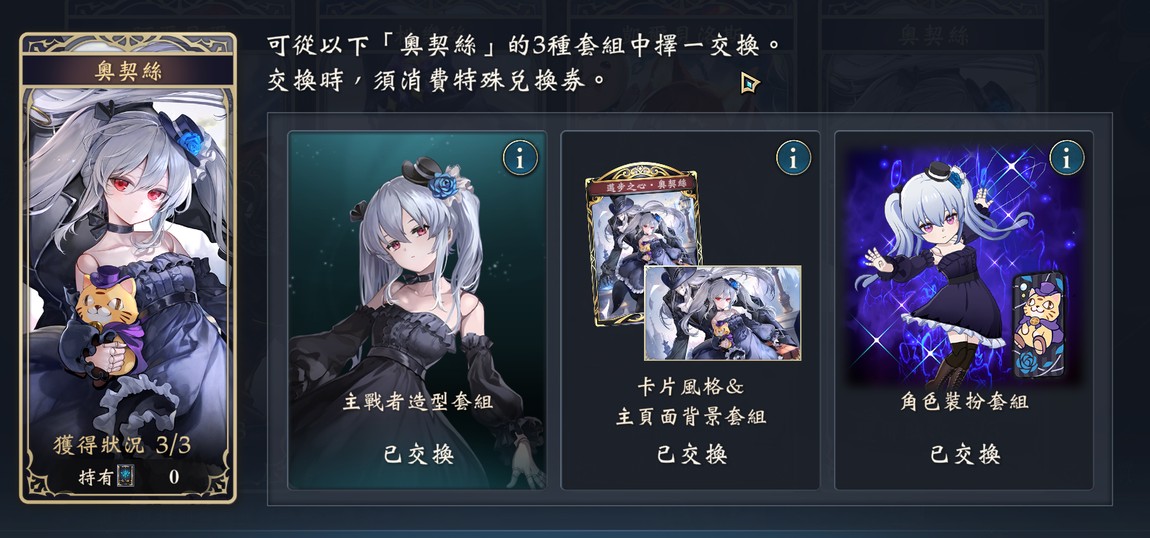Select the 卡片風格&主頁面背景套組 label
1150x538 pixels.
coord(691,402)
